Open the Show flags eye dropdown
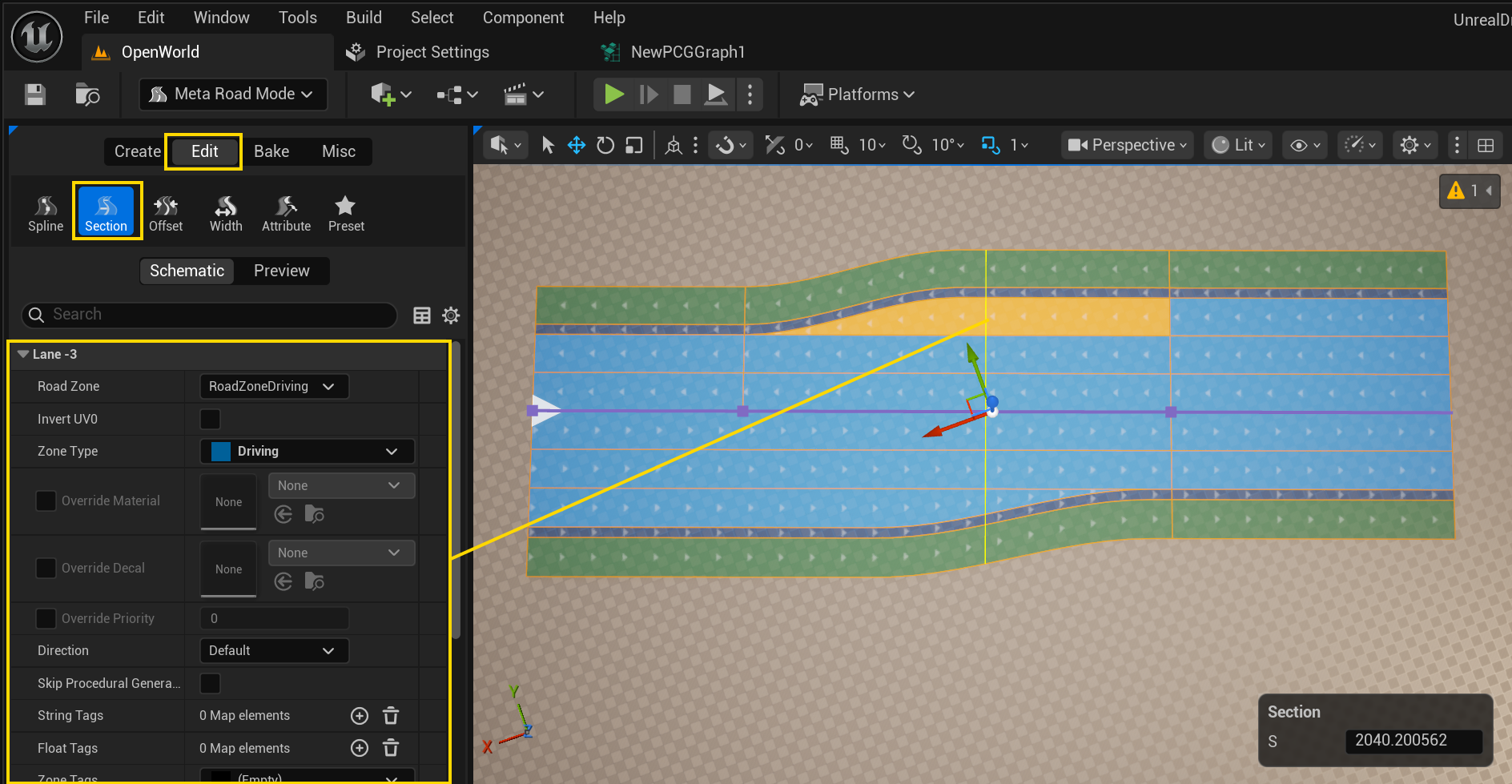 1305,145
